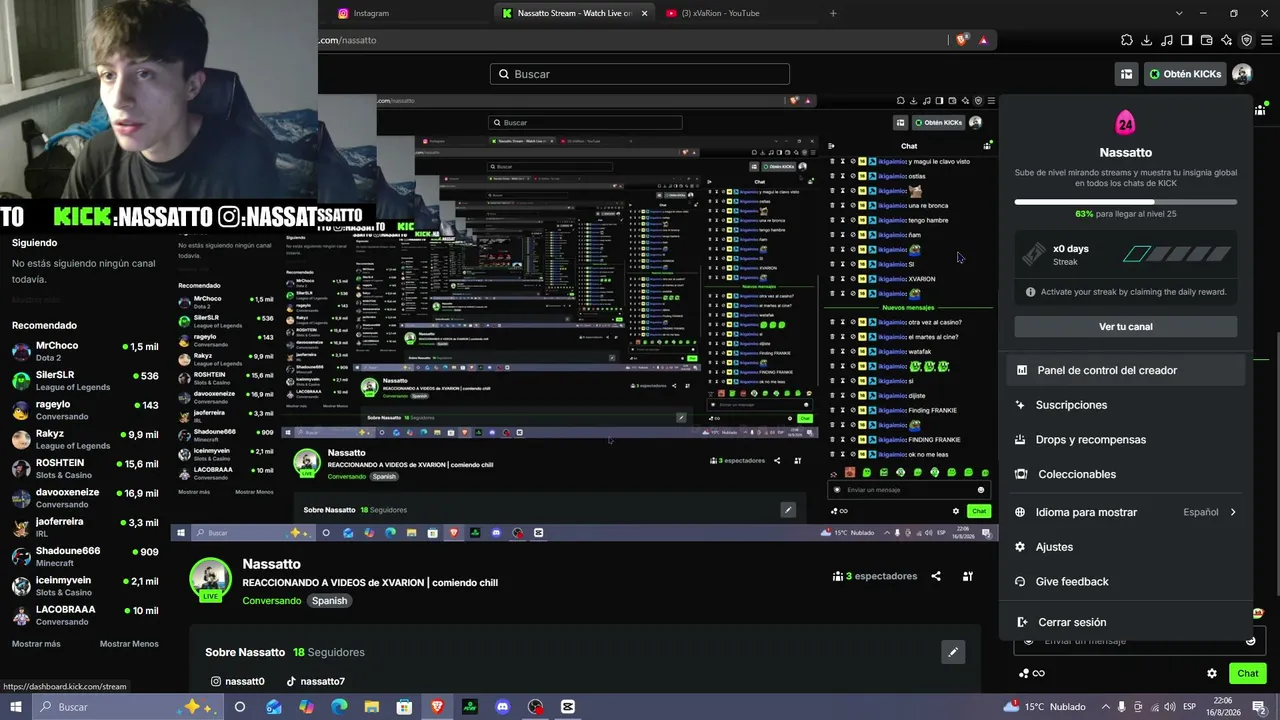Screen dimensions: 1280x720
Task: Open Drops y recompensas menu entry
Action: point(1126,440)
